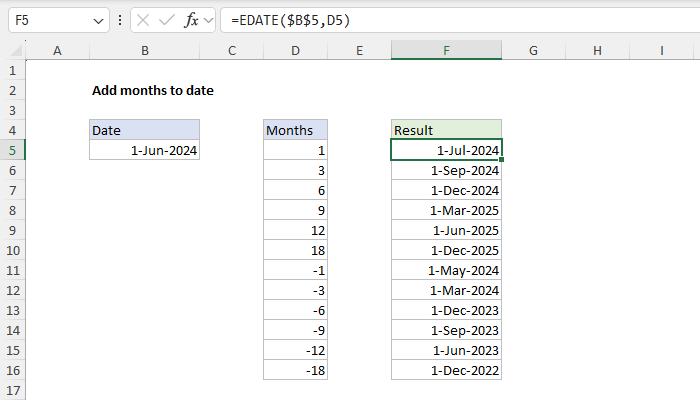Image resolution: width=700 pixels, height=400 pixels.
Task: Select Result cell 1-Jul-2024
Action: [x=446, y=150]
